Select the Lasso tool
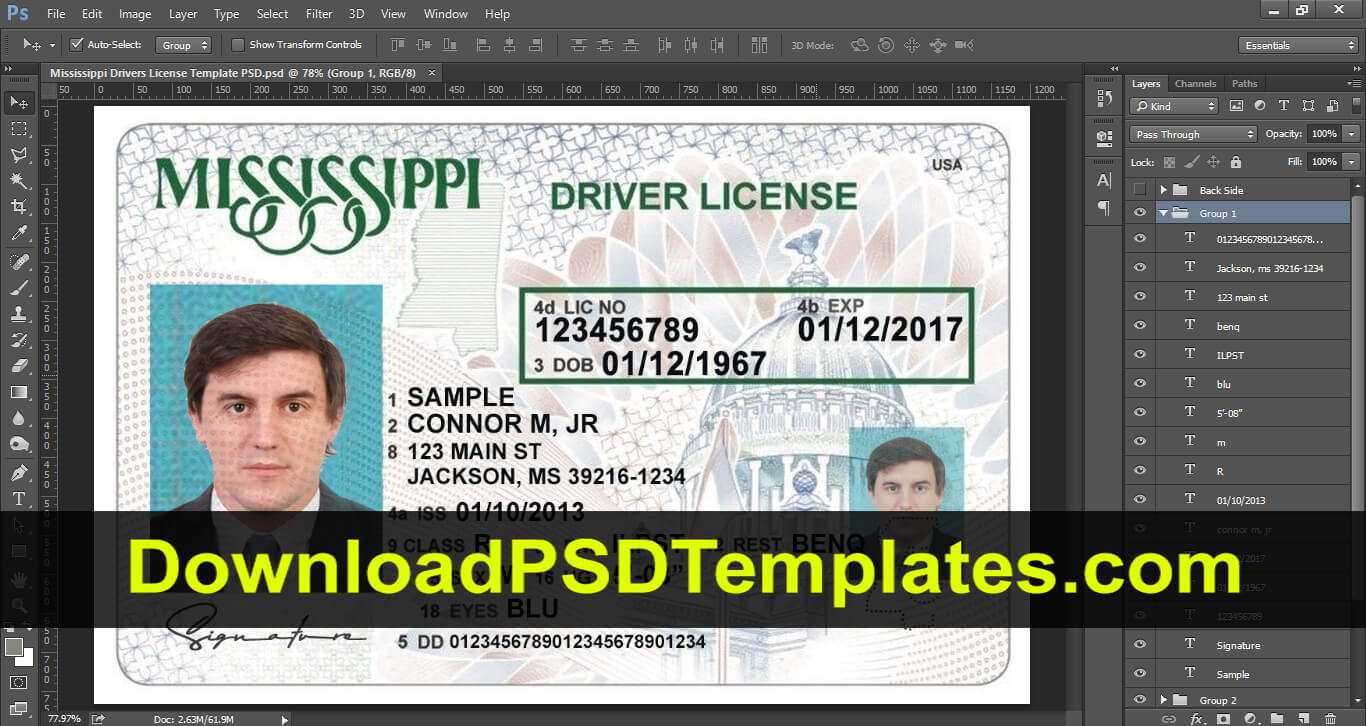This screenshot has width=1366, height=726. (x=18, y=155)
